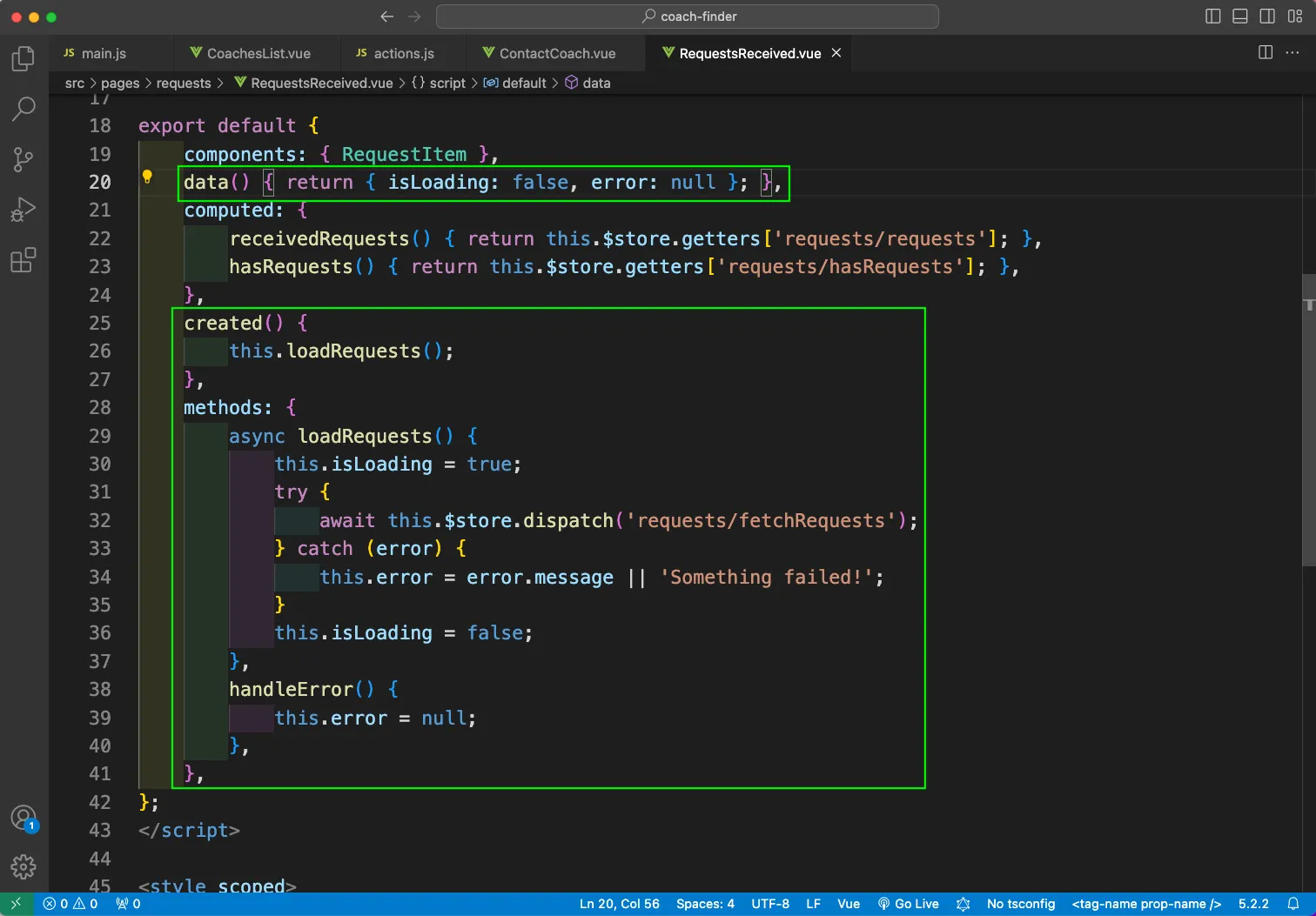Click the handleError method name
1316x916 pixels.
point(291,689)
